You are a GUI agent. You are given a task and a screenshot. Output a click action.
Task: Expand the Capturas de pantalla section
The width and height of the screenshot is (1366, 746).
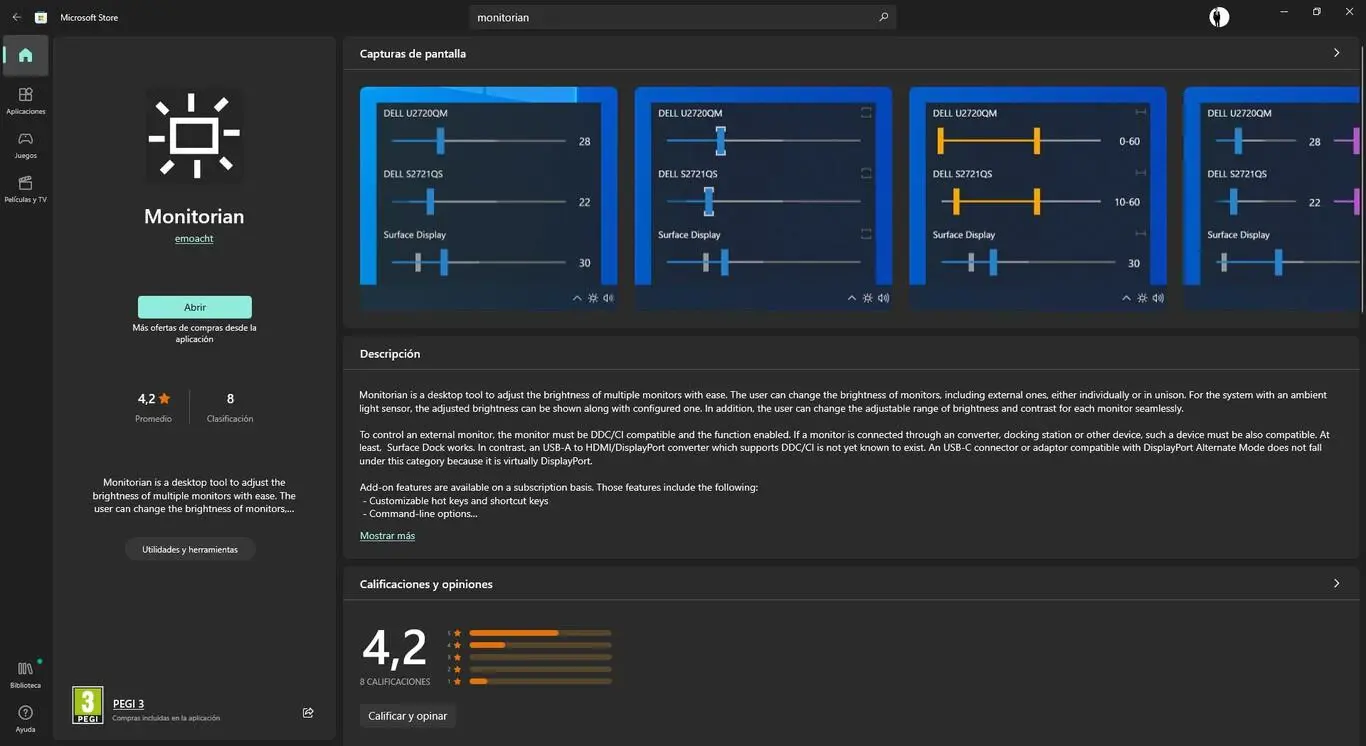(x=1336, y=53)
